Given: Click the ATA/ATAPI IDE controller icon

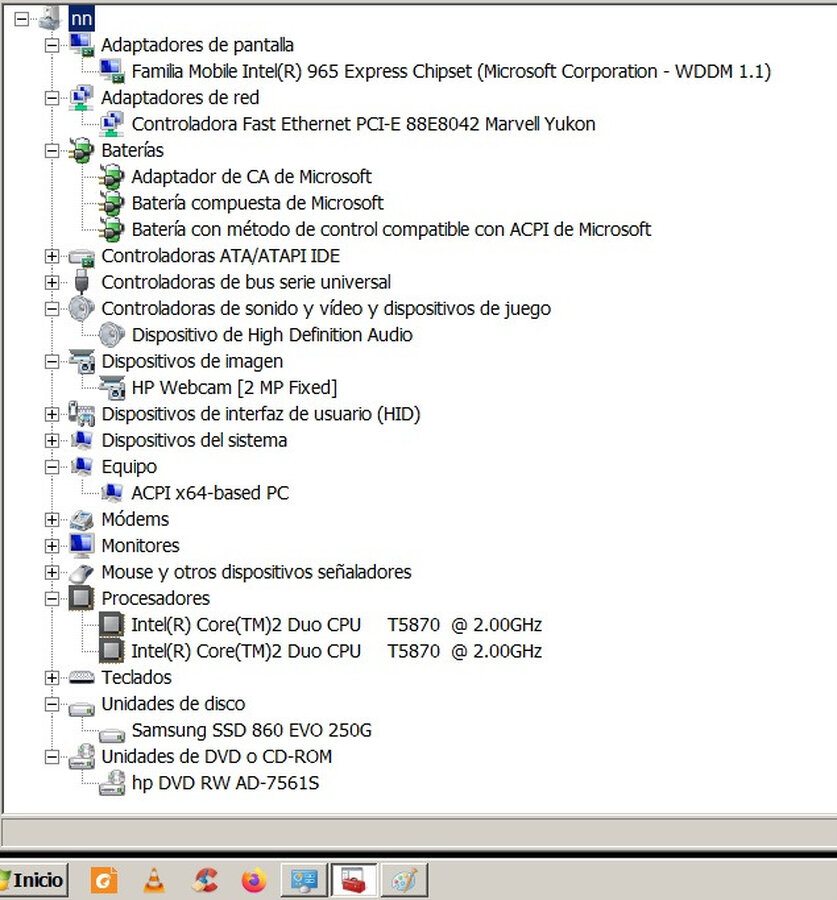Looking at the screenshot, I should [82, 257].
